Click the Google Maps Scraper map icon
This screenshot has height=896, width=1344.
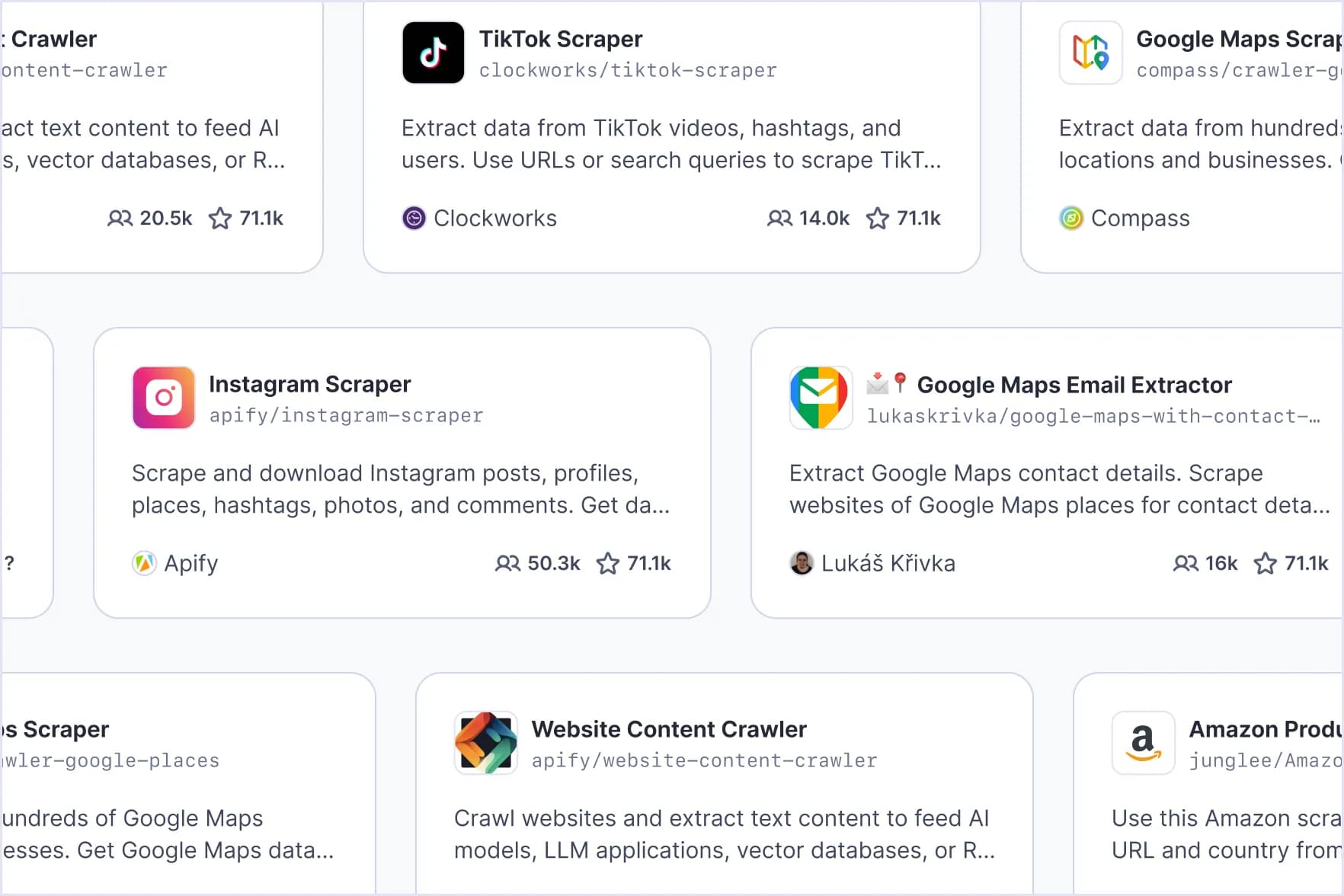tap(1090, 53)
